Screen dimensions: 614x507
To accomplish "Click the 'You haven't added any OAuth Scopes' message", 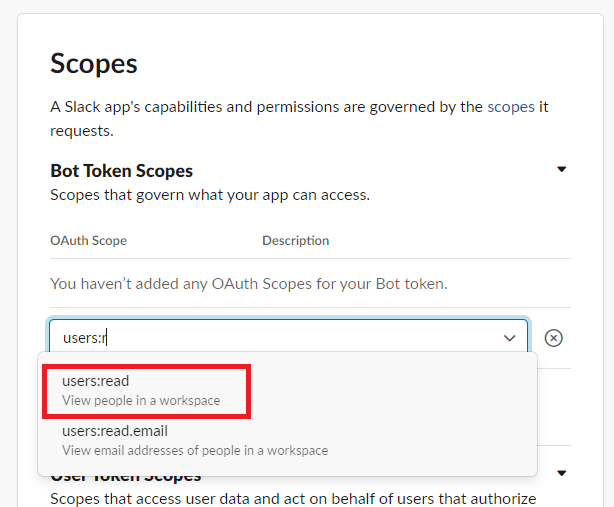I will click(249, 283).
